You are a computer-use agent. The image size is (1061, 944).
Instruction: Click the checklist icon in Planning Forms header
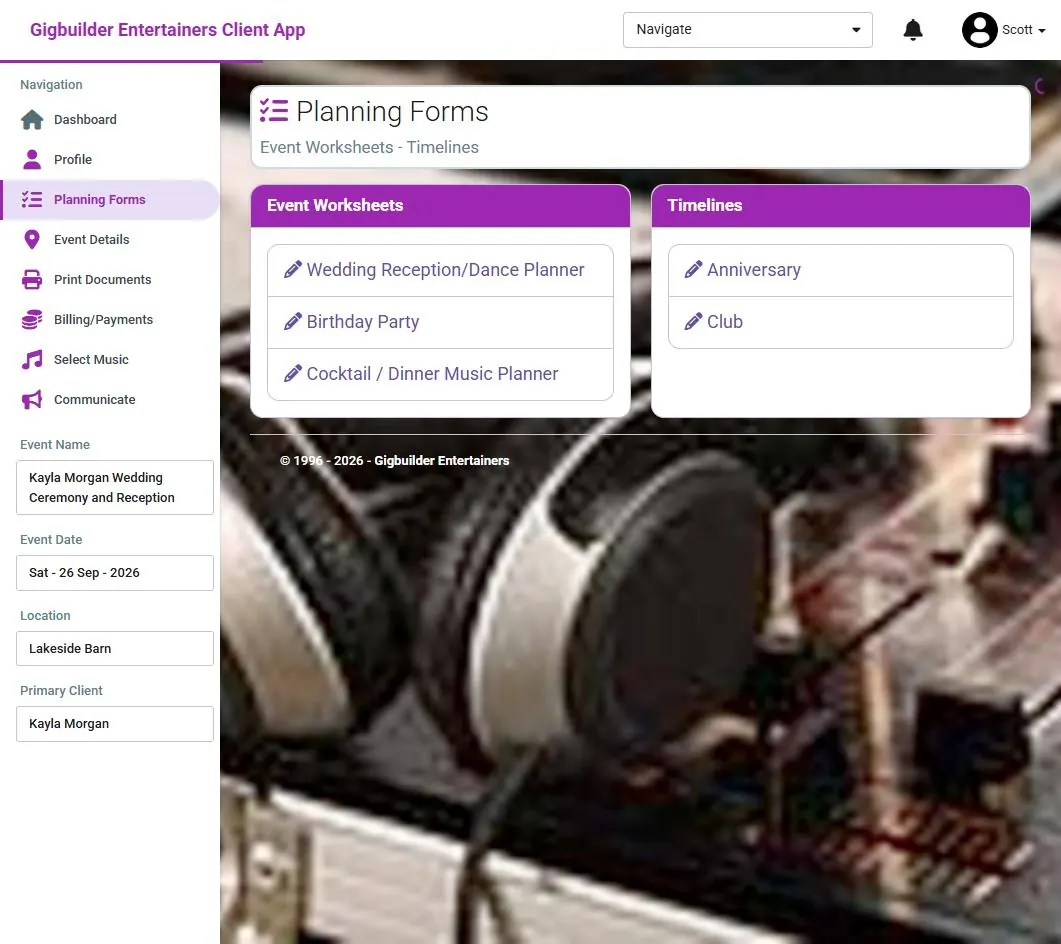point(274,111)
